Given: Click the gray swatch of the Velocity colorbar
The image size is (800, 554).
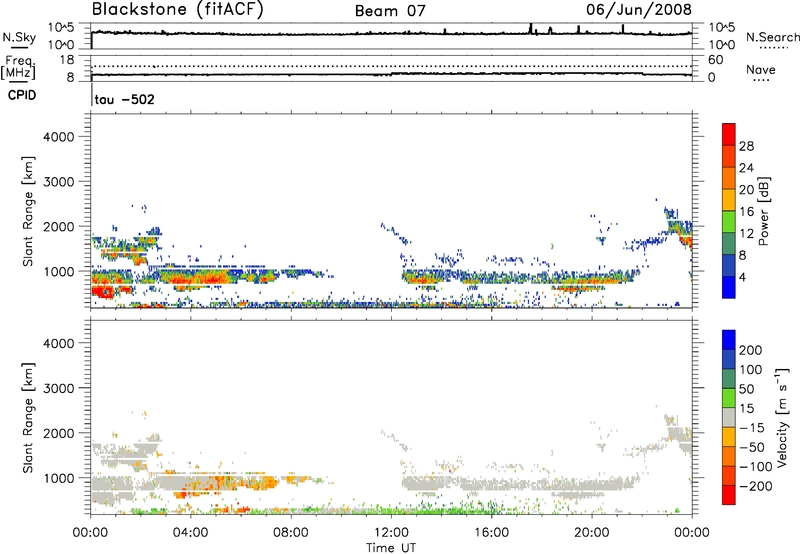Looking at the screenshot, I should 729,417.
